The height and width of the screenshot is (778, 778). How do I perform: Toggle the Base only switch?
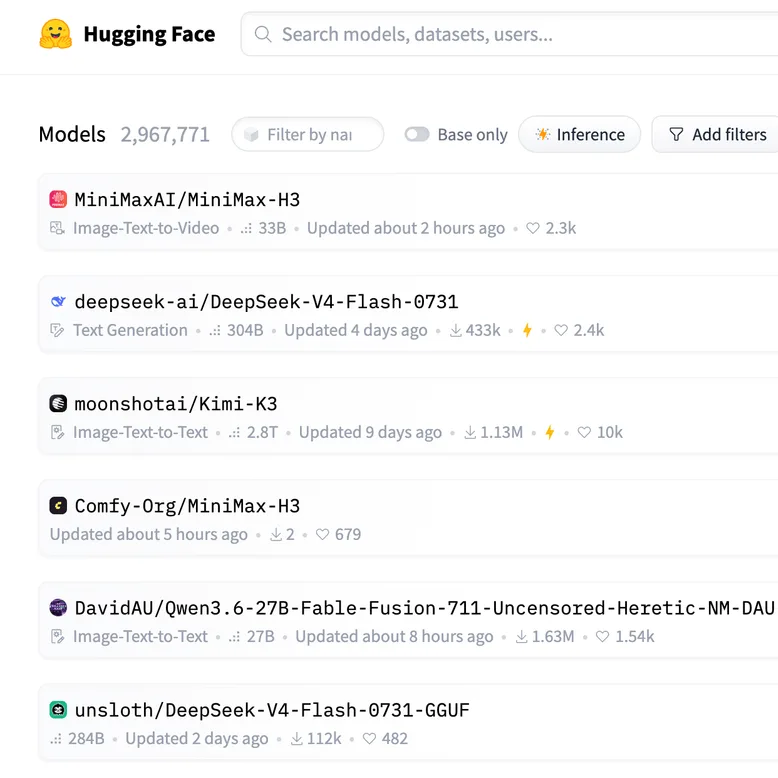tap(416, 134)
